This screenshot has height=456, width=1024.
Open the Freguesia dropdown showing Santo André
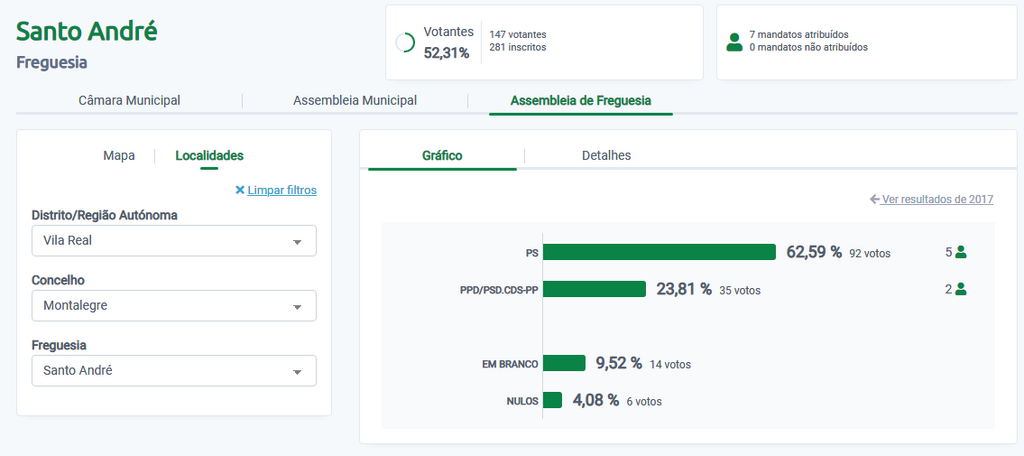click(174, 371)
